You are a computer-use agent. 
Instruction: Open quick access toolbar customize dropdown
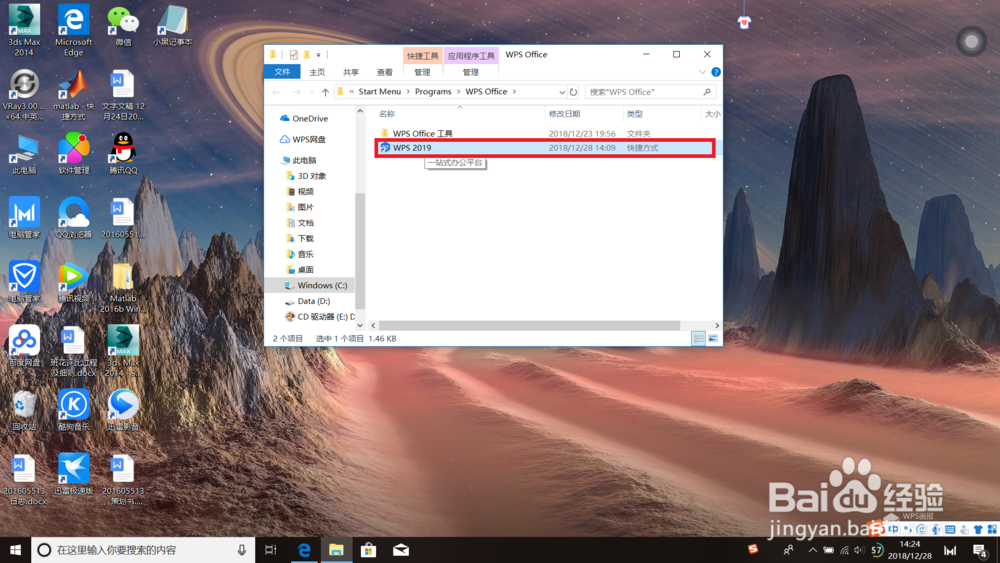318,55
